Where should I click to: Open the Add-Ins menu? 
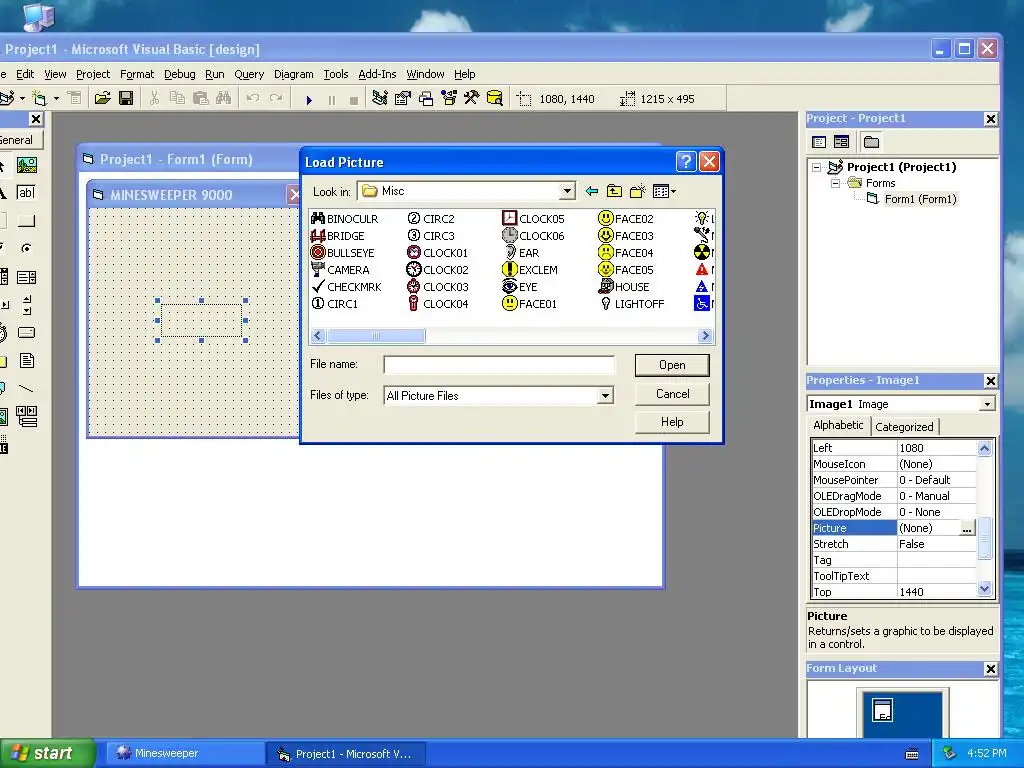pyautogui.click(x=377, y=74)
